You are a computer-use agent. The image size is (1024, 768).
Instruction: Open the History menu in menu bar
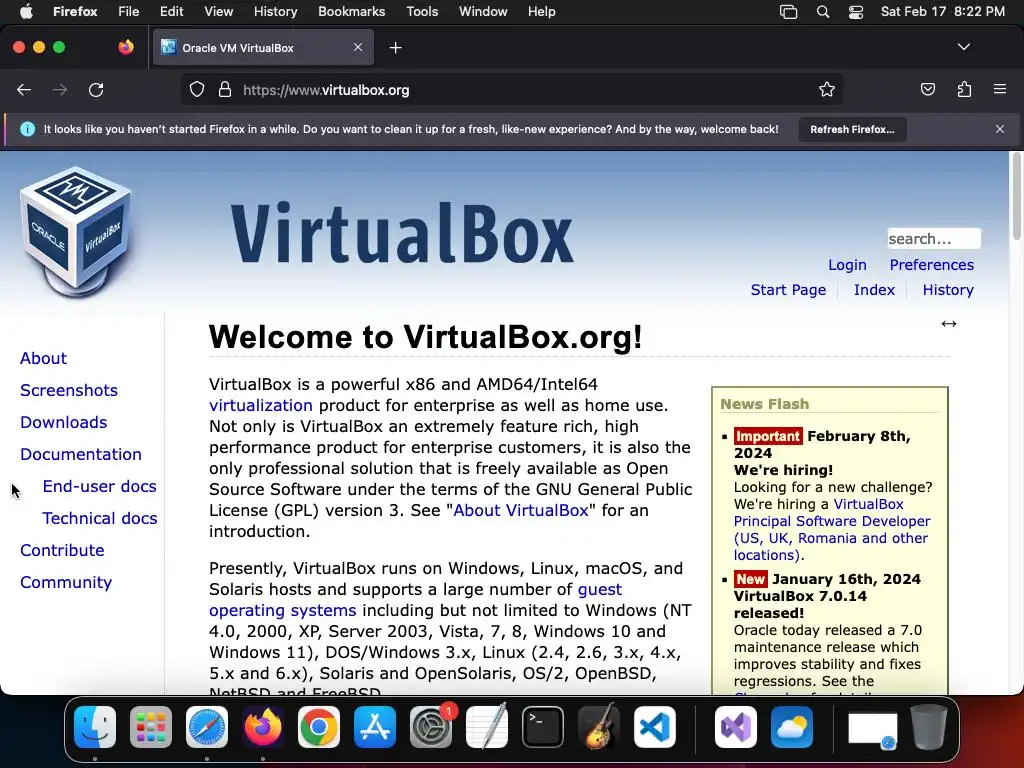(x=275, y=12)
